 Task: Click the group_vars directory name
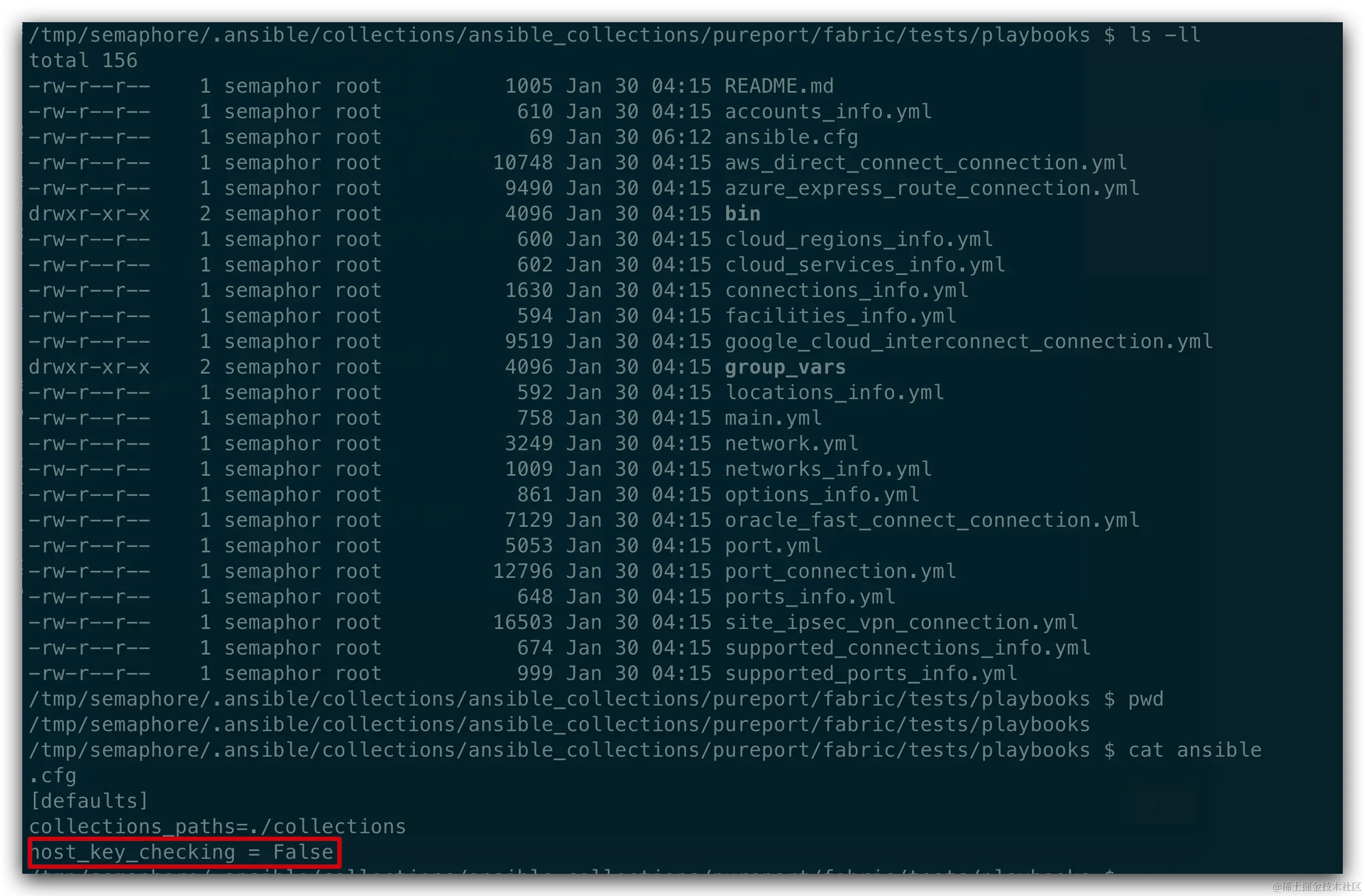coord(785,367)
